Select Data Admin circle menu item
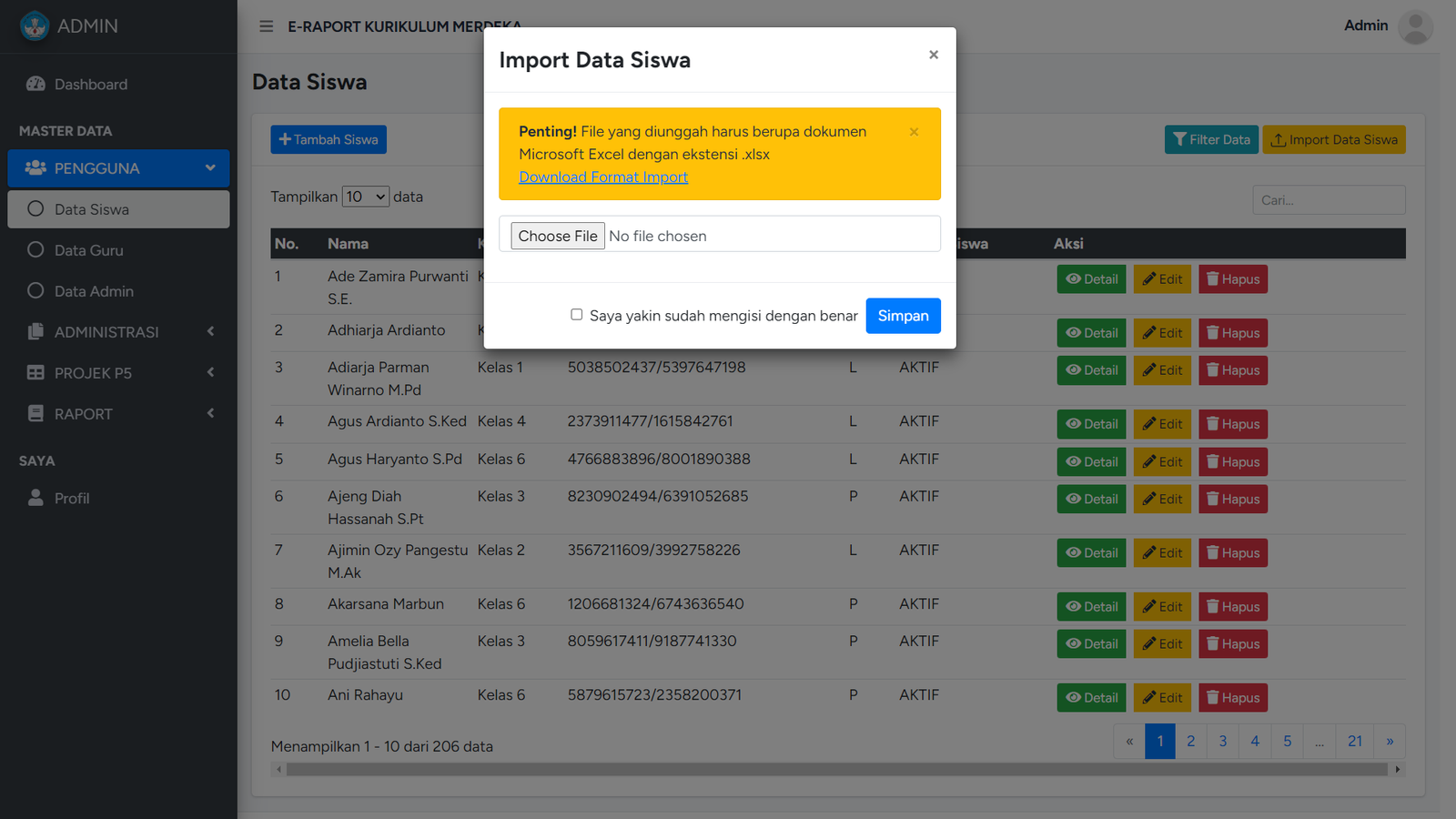This screenshot has width=1456, height=819. tap(94, 291)
